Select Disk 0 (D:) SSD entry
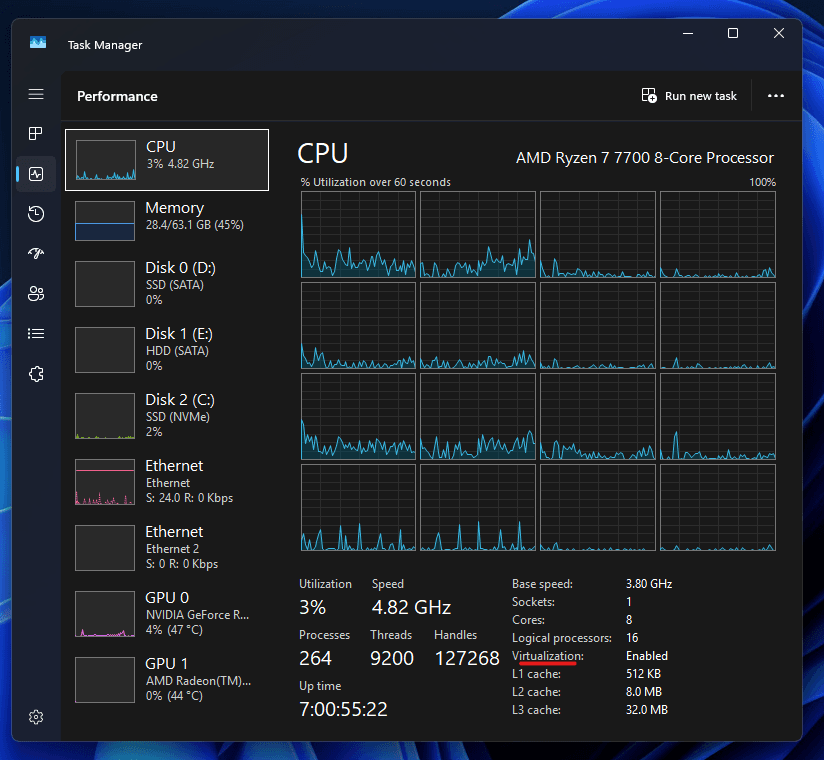824x760 pixels. click(x=167, y=284)
